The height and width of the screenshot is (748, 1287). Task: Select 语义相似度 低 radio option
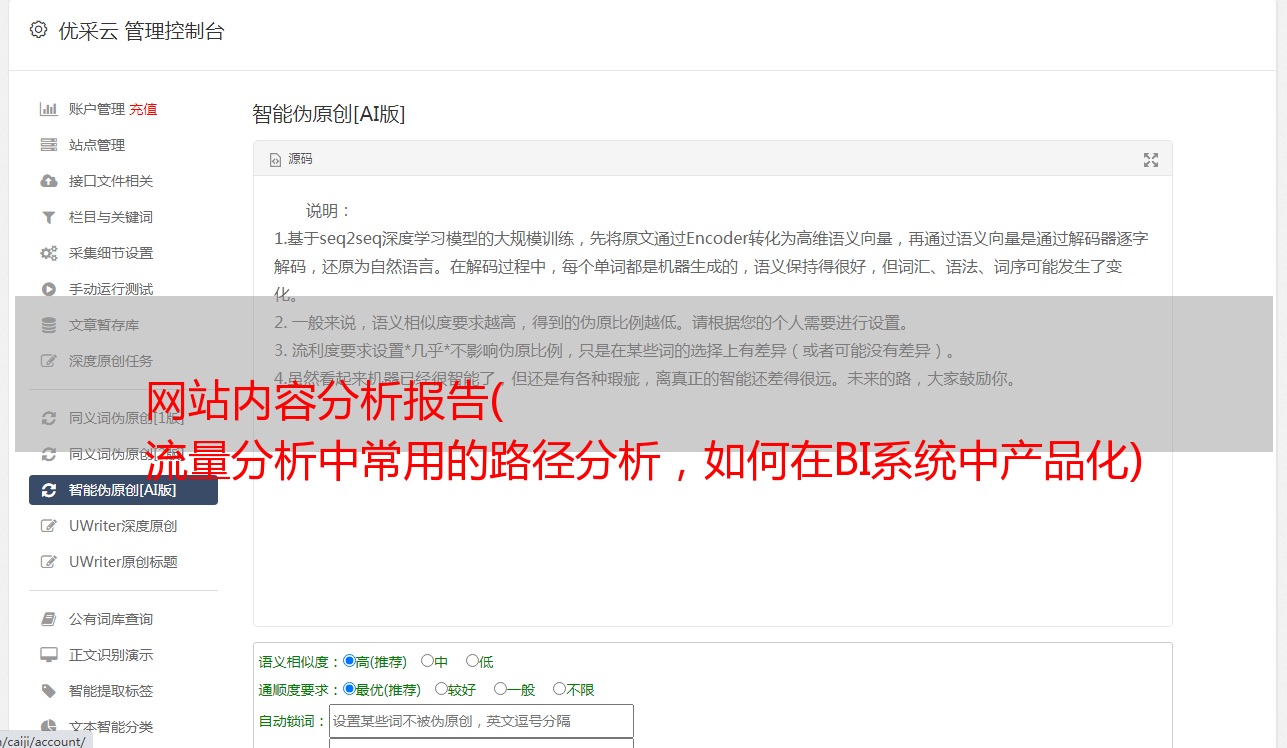(472, 661)
